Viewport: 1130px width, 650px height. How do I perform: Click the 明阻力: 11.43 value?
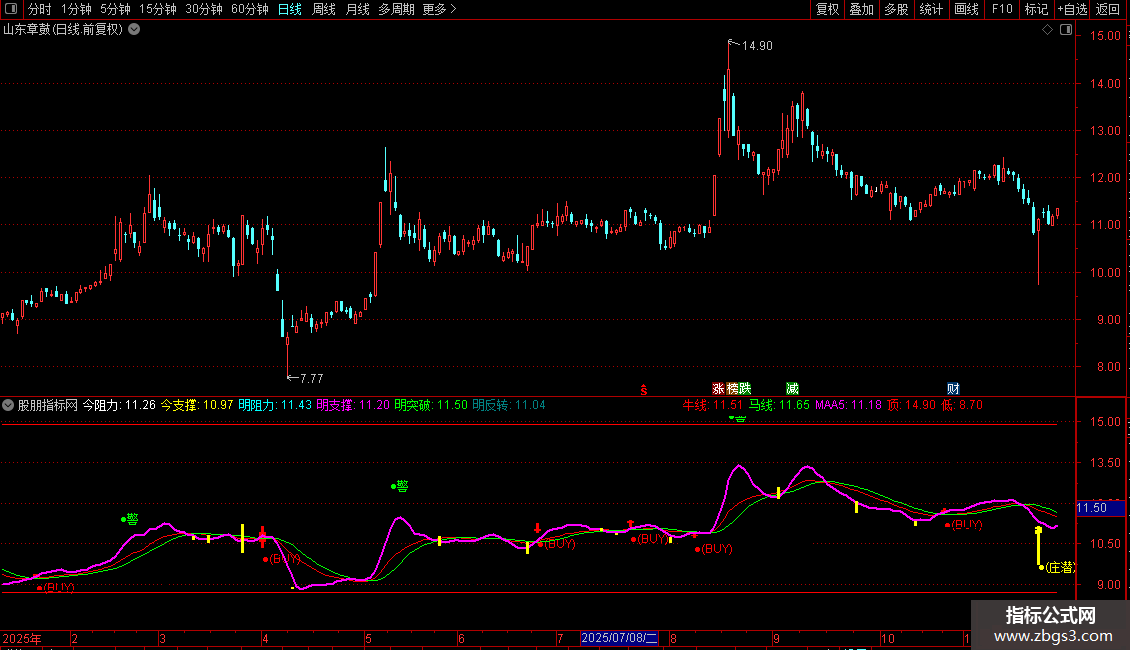pos(275,405)
